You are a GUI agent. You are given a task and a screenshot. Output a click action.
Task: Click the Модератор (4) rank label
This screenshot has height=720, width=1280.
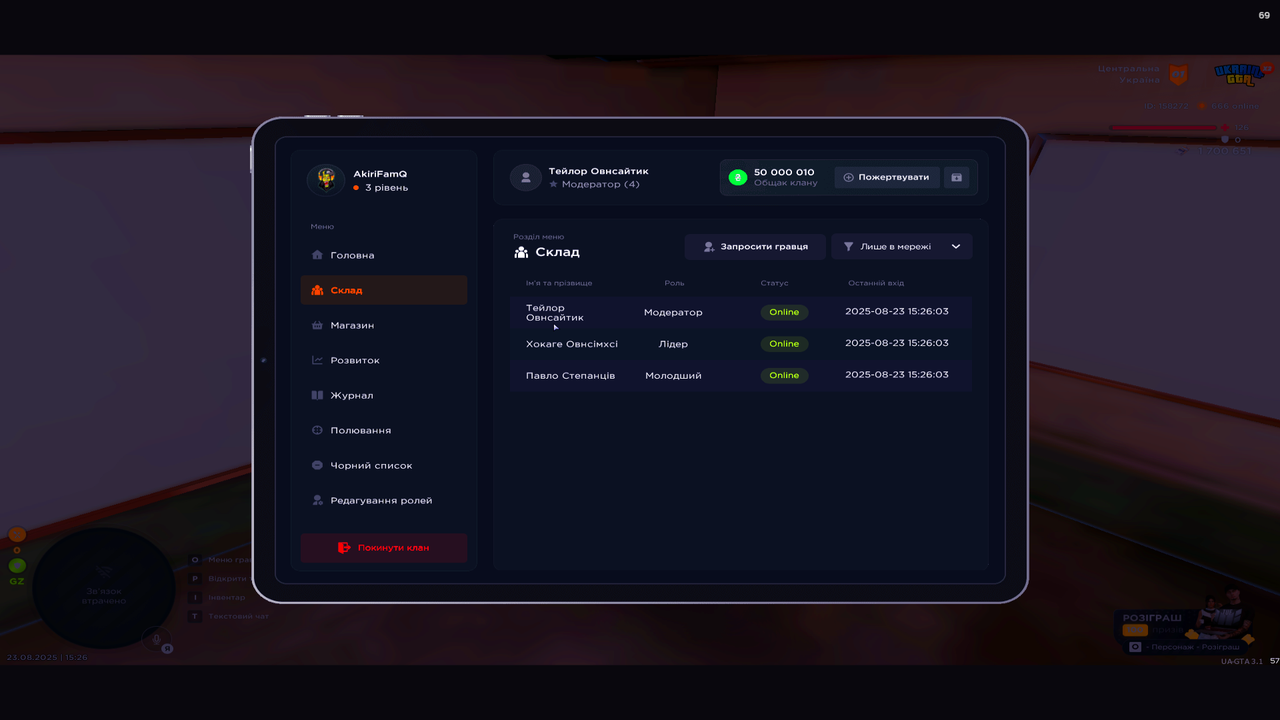point(600,185)
